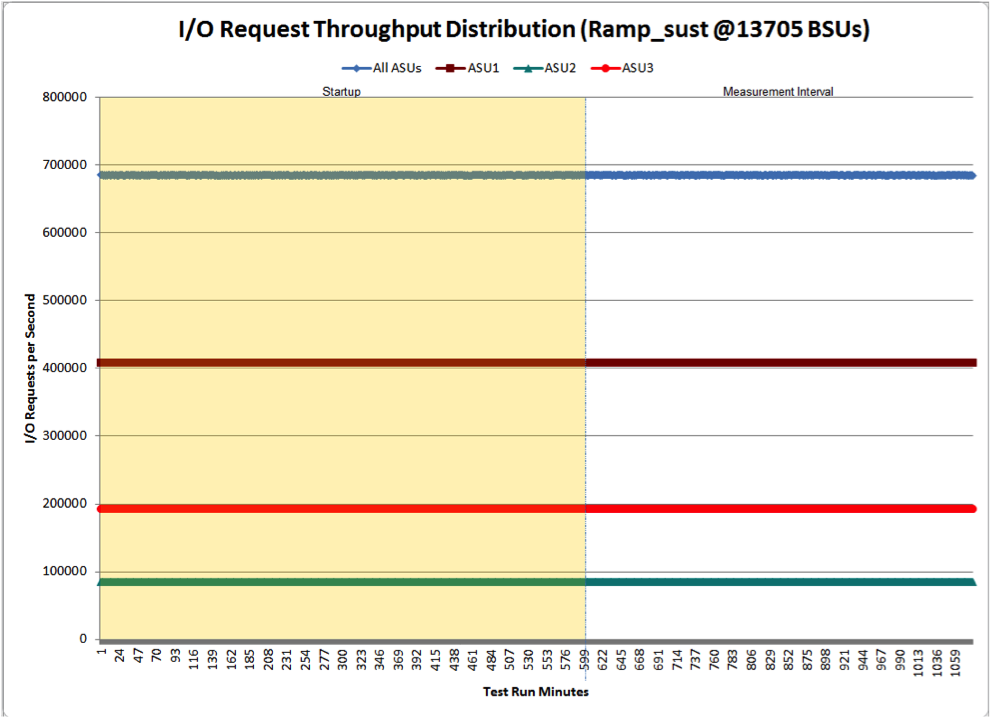The image size is (990, 717).
Task: Click the 400000 y-axis label
Action: point(64,368)
